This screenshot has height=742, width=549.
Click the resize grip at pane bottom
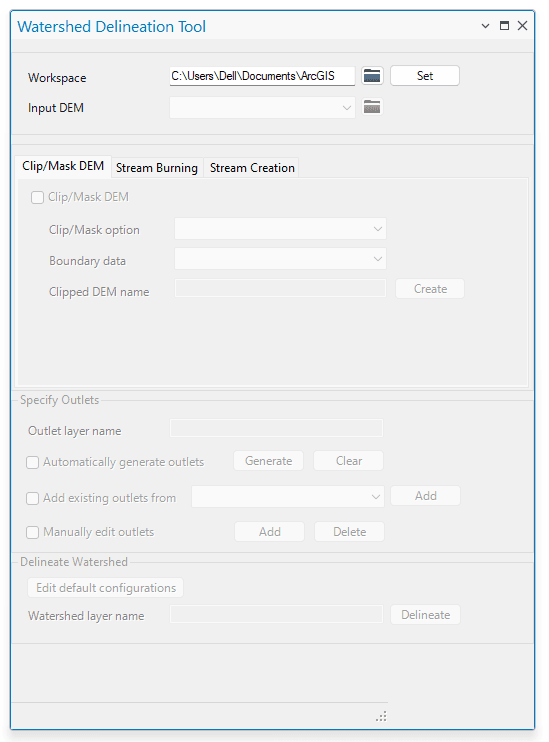tap(381, 716)
